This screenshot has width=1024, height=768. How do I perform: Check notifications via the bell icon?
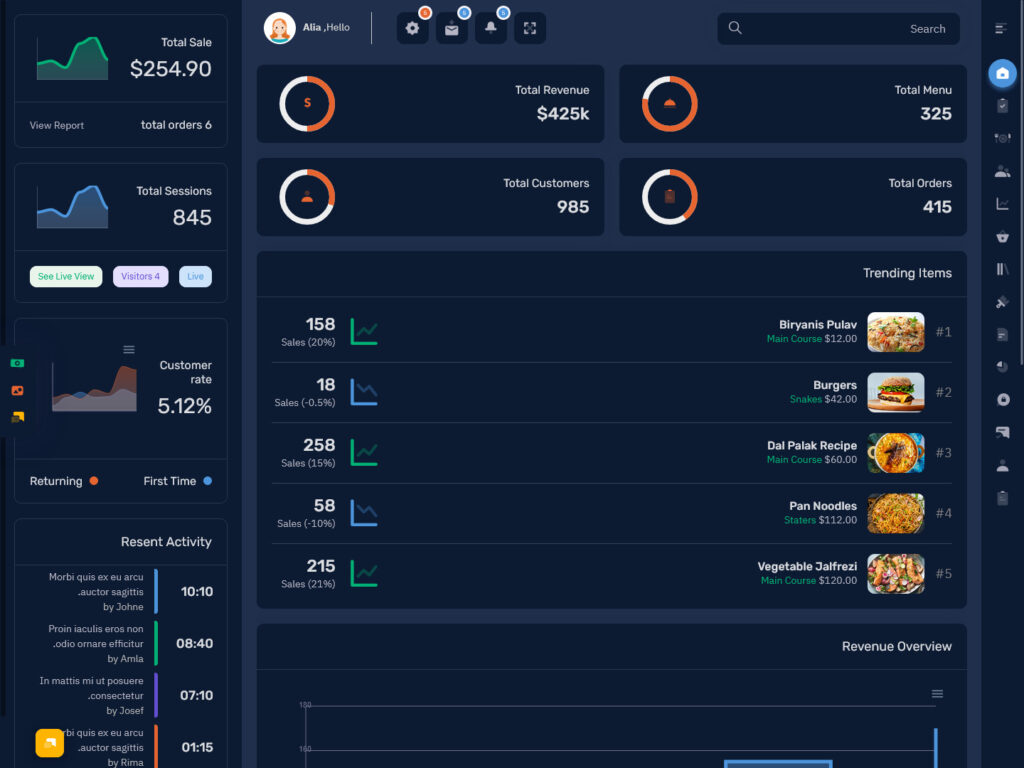[490, 28]
